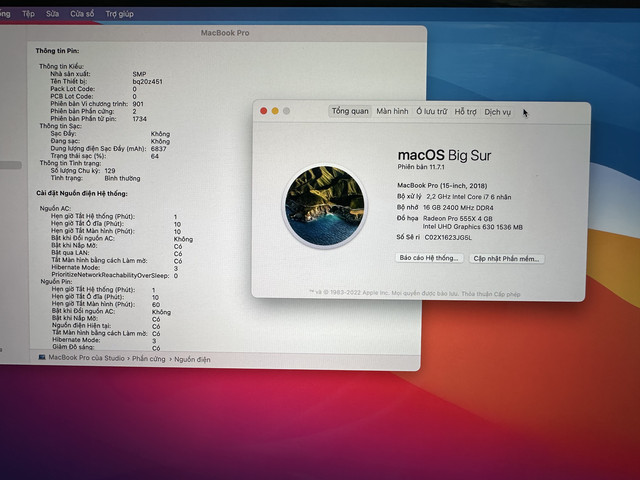Open the Cửa sổ menu
Screen dimensions: 640x480
82,14
